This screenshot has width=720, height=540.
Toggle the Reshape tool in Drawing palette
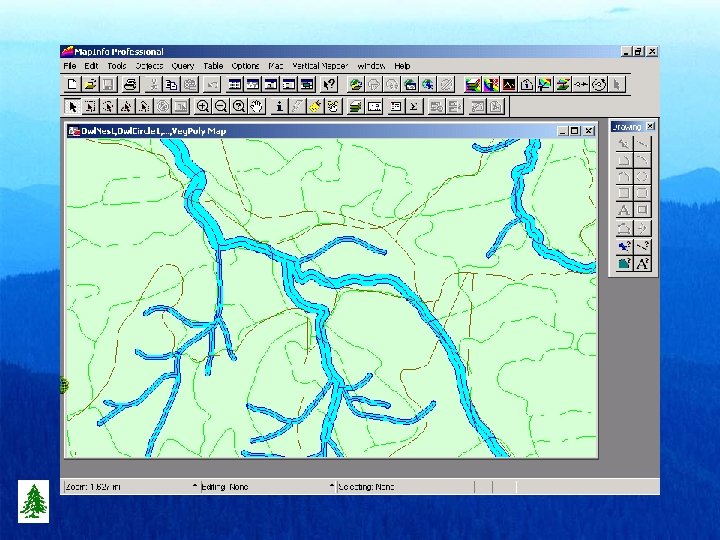pos(624,228)
